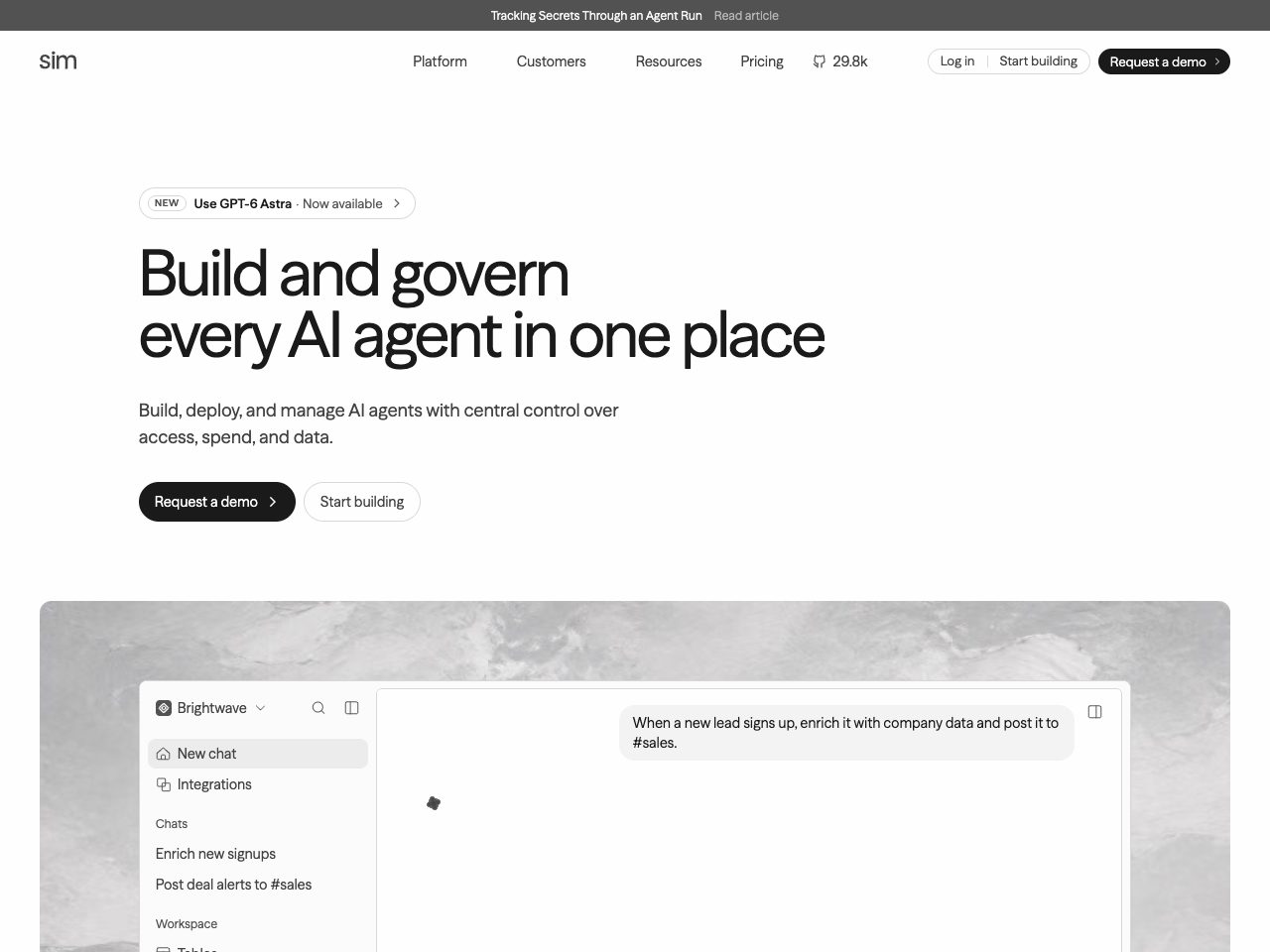1270x952 pixels.
Task: Click the NEW badge on the announcement
Action: click(167, 203)
